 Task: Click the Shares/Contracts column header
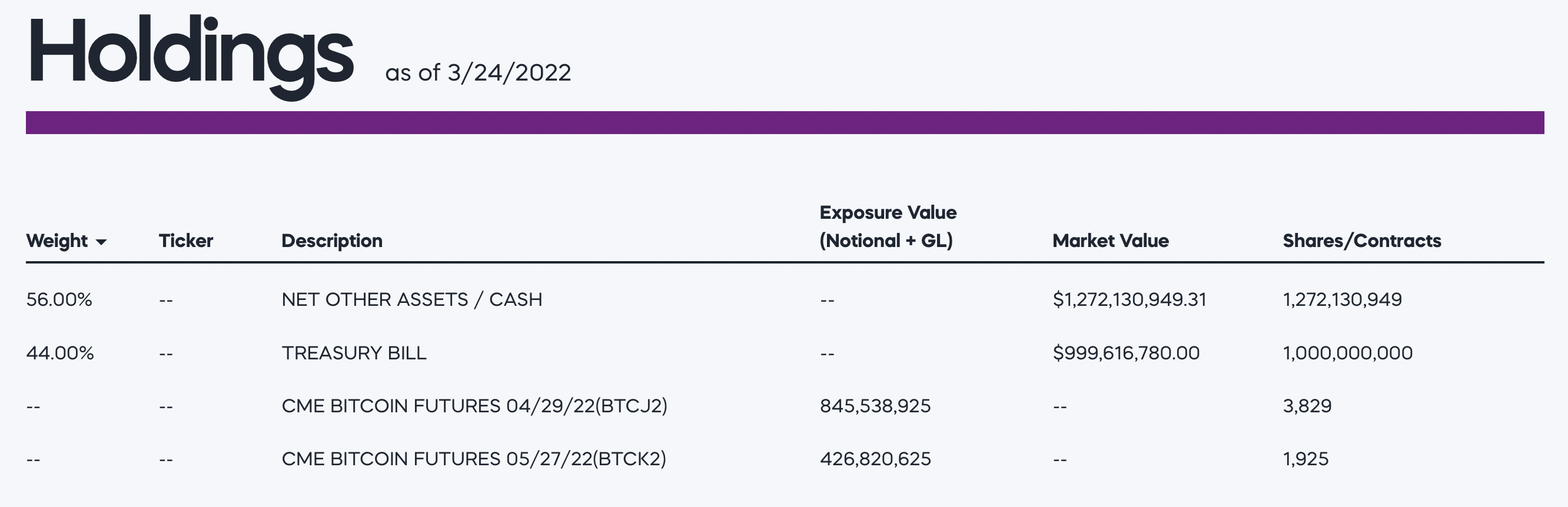tap(1361, 241)
